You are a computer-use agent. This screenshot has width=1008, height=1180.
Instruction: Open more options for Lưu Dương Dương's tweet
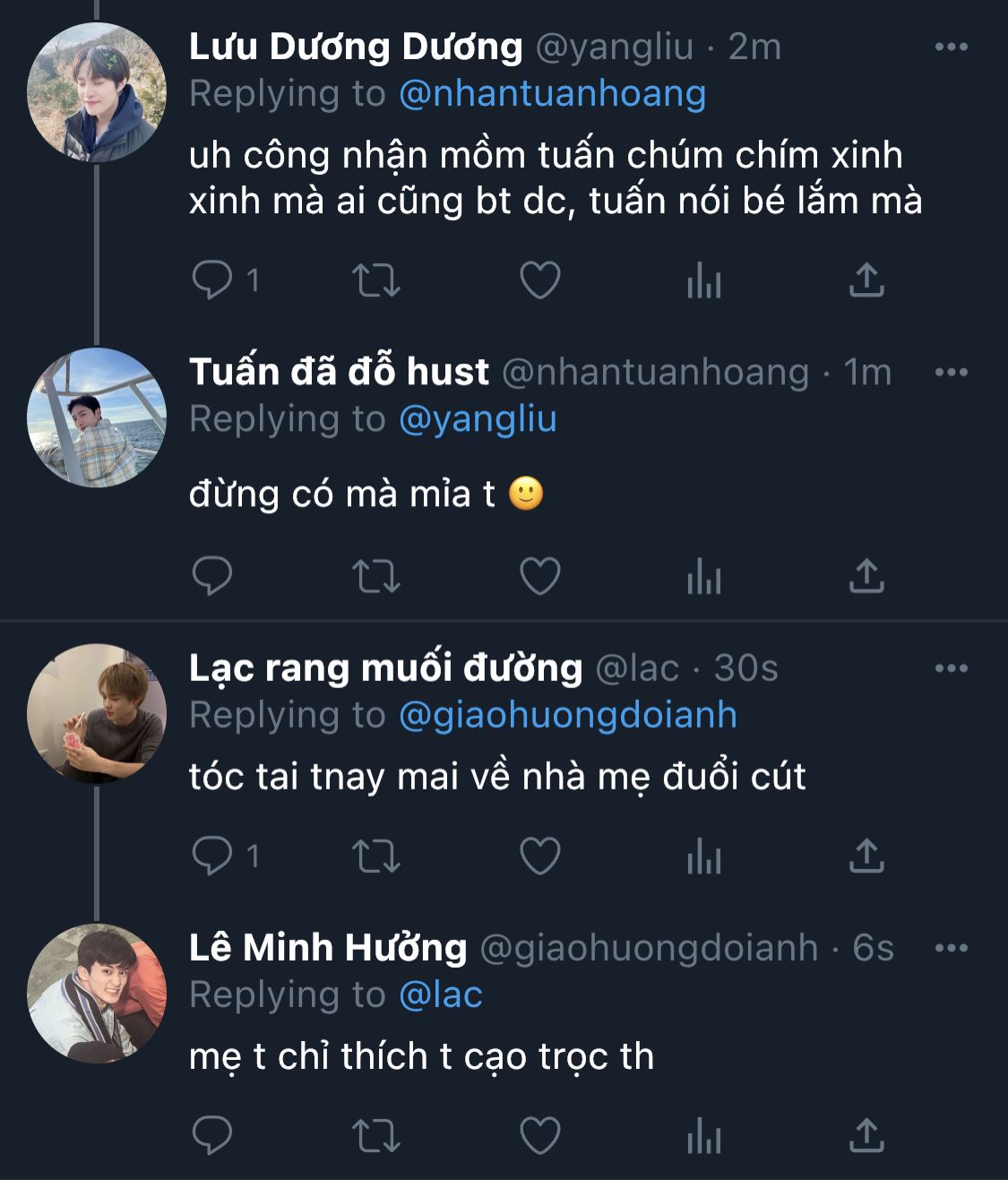(951, 47)
